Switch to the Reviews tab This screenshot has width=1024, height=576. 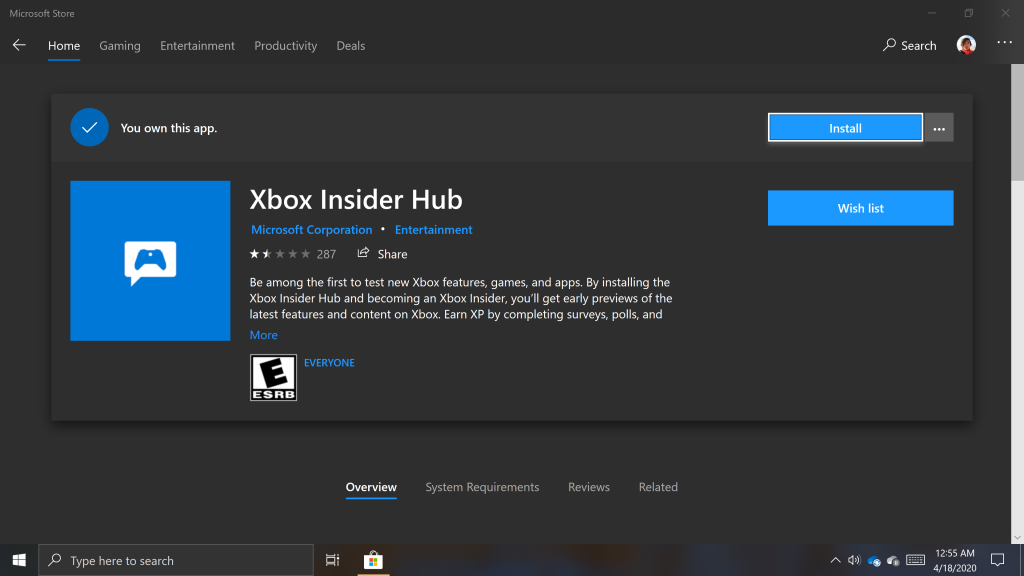point(588,487)
